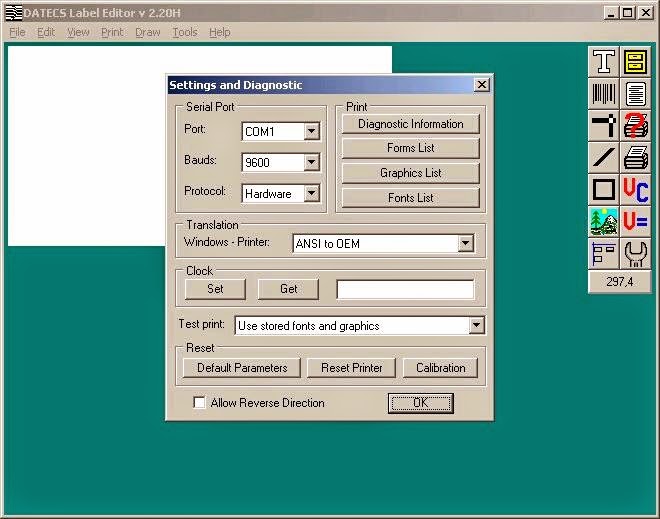Viewport: 660px width, 519px height.
Task: Open the Test print options dropdown
Action: pos(476,325)
